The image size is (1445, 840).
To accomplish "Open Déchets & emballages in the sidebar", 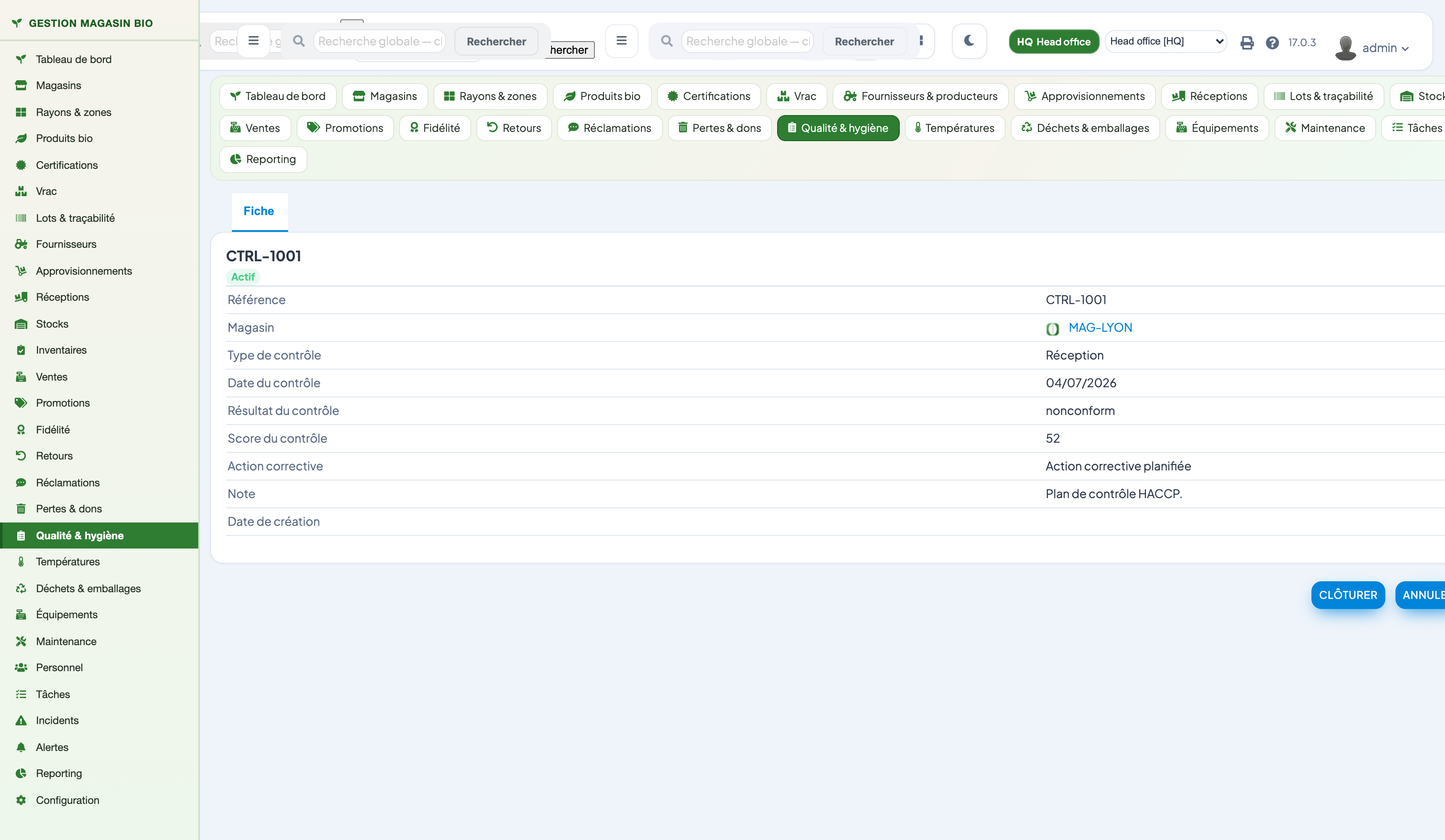I will 99,588.
